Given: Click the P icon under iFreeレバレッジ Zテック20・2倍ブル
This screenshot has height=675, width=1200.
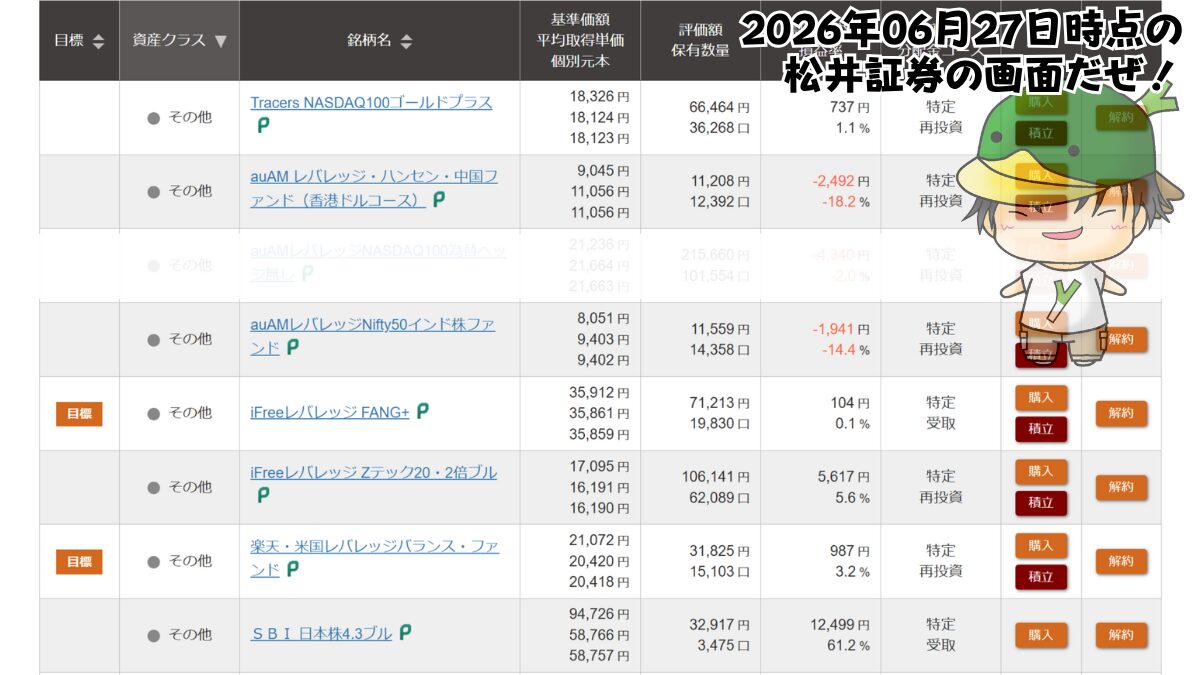Looking at the screenshot, I should coord(264,495).
